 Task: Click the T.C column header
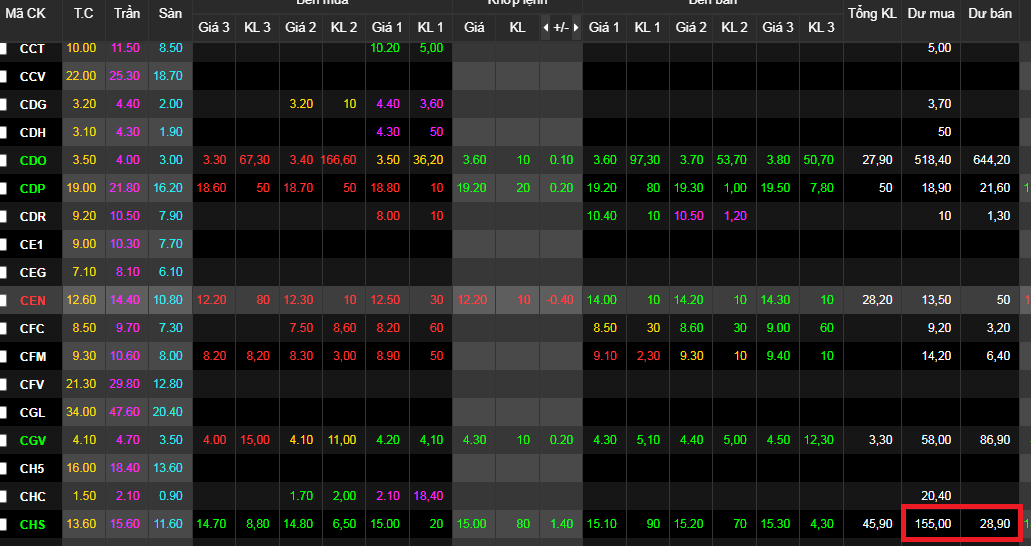point(83,14)
